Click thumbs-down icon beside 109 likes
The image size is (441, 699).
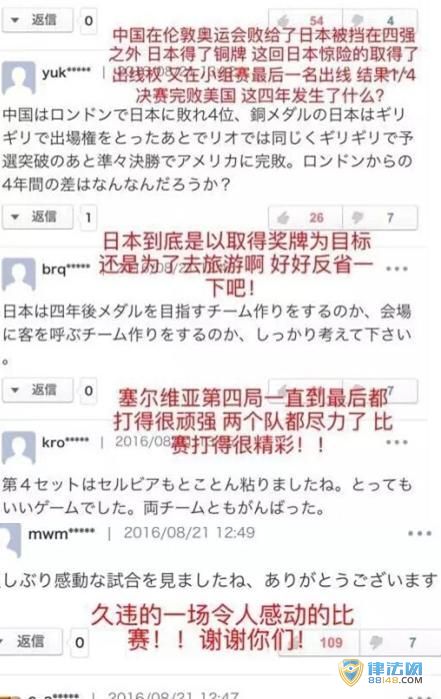point(376,642)
